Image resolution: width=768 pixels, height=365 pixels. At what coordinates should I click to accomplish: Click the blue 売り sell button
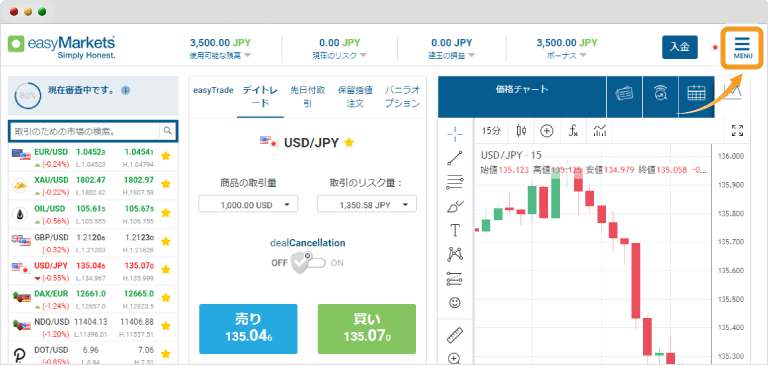pos(248,329)
